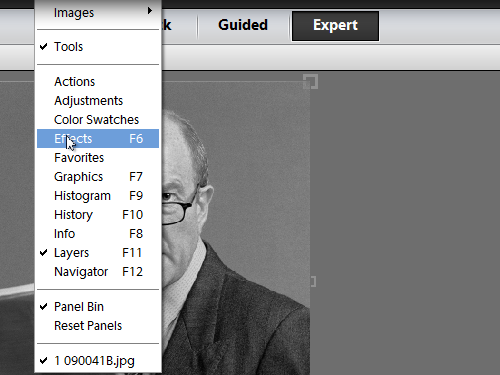Image resolution: width=500 pixels, height=375 pixels.
Task: Select Color Swatches menu entry
Action: tap(98, 120)
